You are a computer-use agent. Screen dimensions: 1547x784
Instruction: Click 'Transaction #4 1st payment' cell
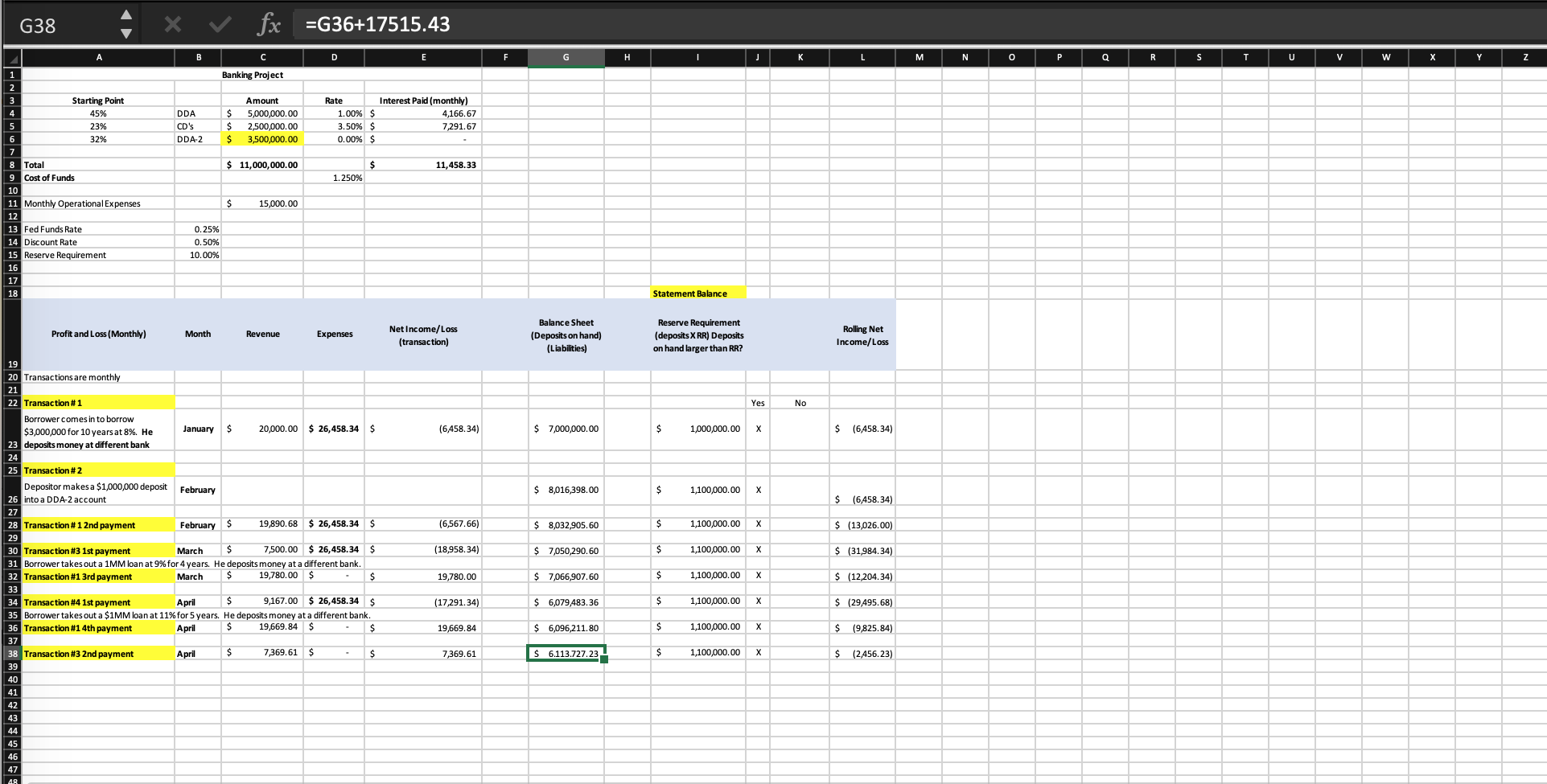(98, 602)
